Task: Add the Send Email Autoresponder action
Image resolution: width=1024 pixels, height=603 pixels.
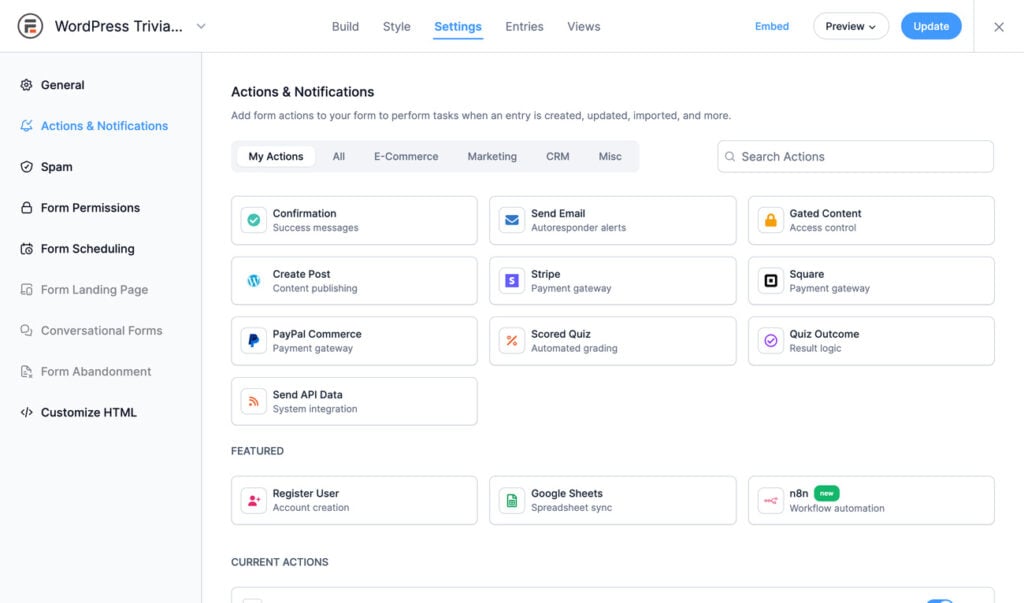Action: pos(613,220)
